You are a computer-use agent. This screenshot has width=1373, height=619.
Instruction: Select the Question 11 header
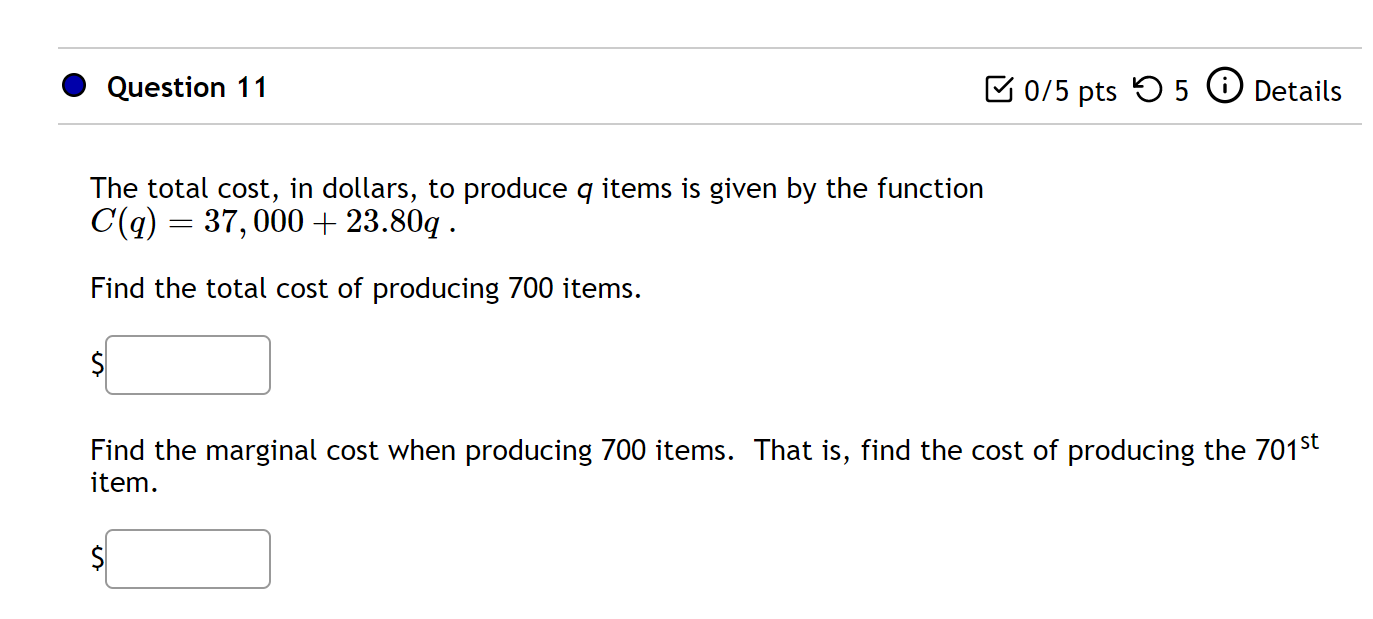click(x=186, y=87)
